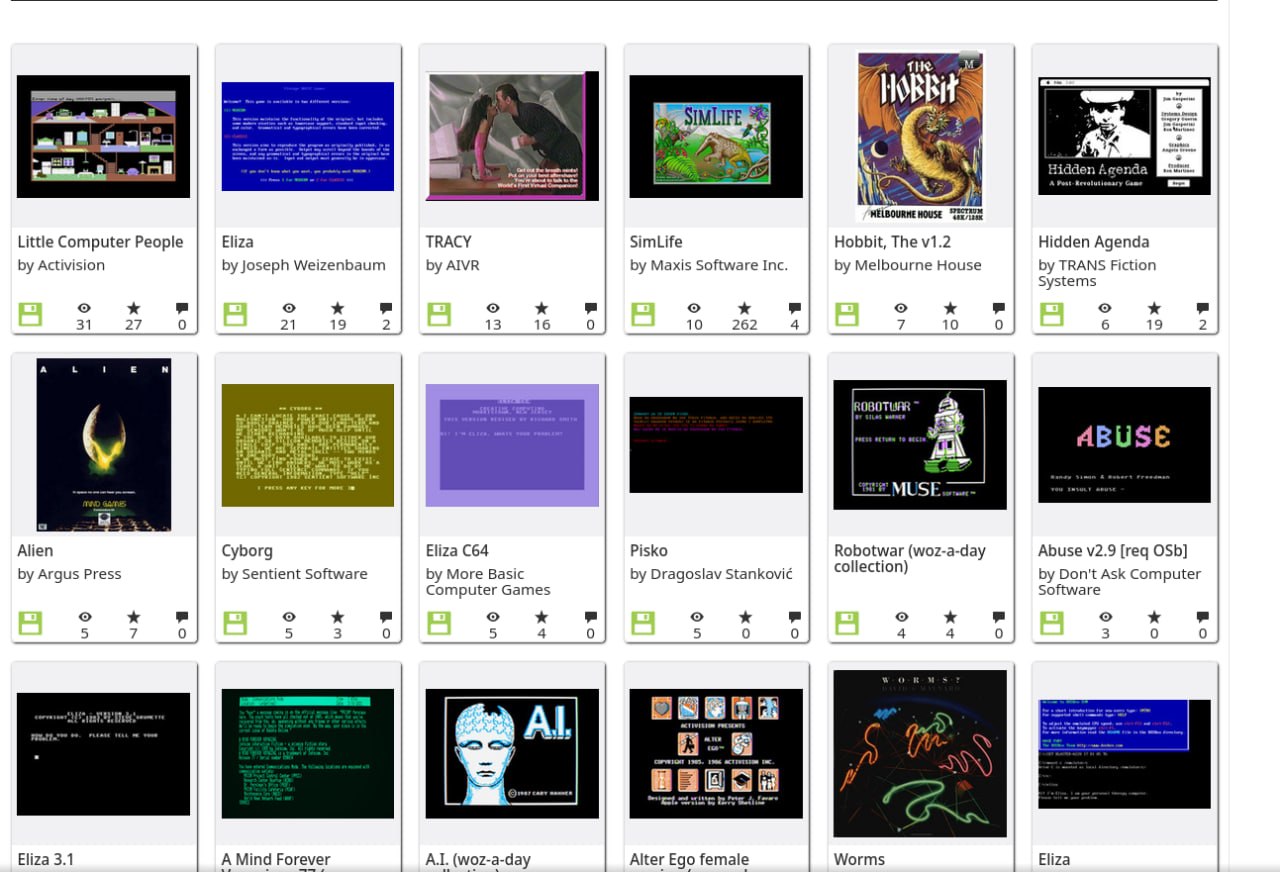Open the Hobbit, The v1.2 title link
This screenshot has width=1280, height=872.
point(892,242)
